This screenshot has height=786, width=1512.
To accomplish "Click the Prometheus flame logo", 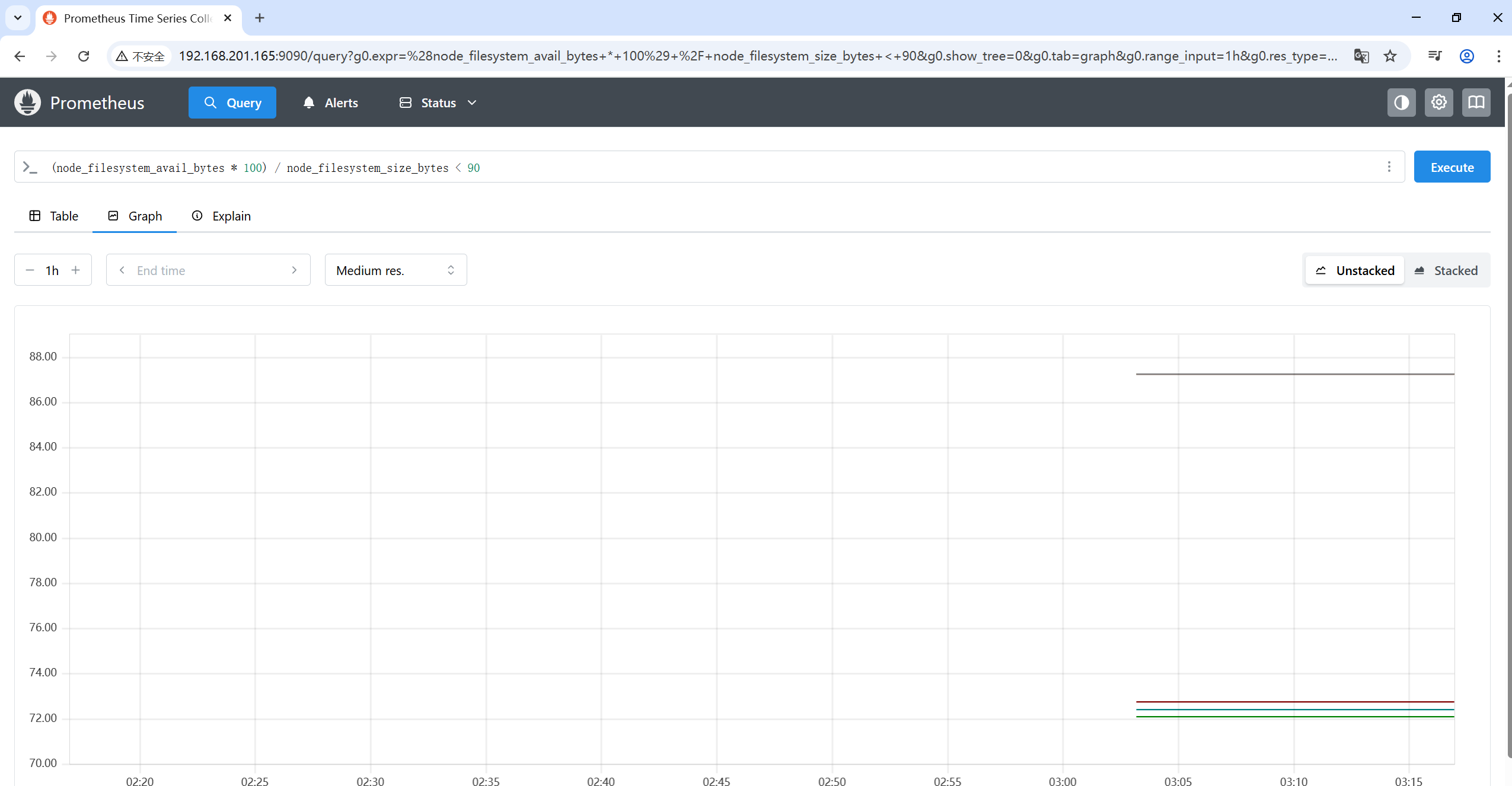I will [x=27, y=103].
